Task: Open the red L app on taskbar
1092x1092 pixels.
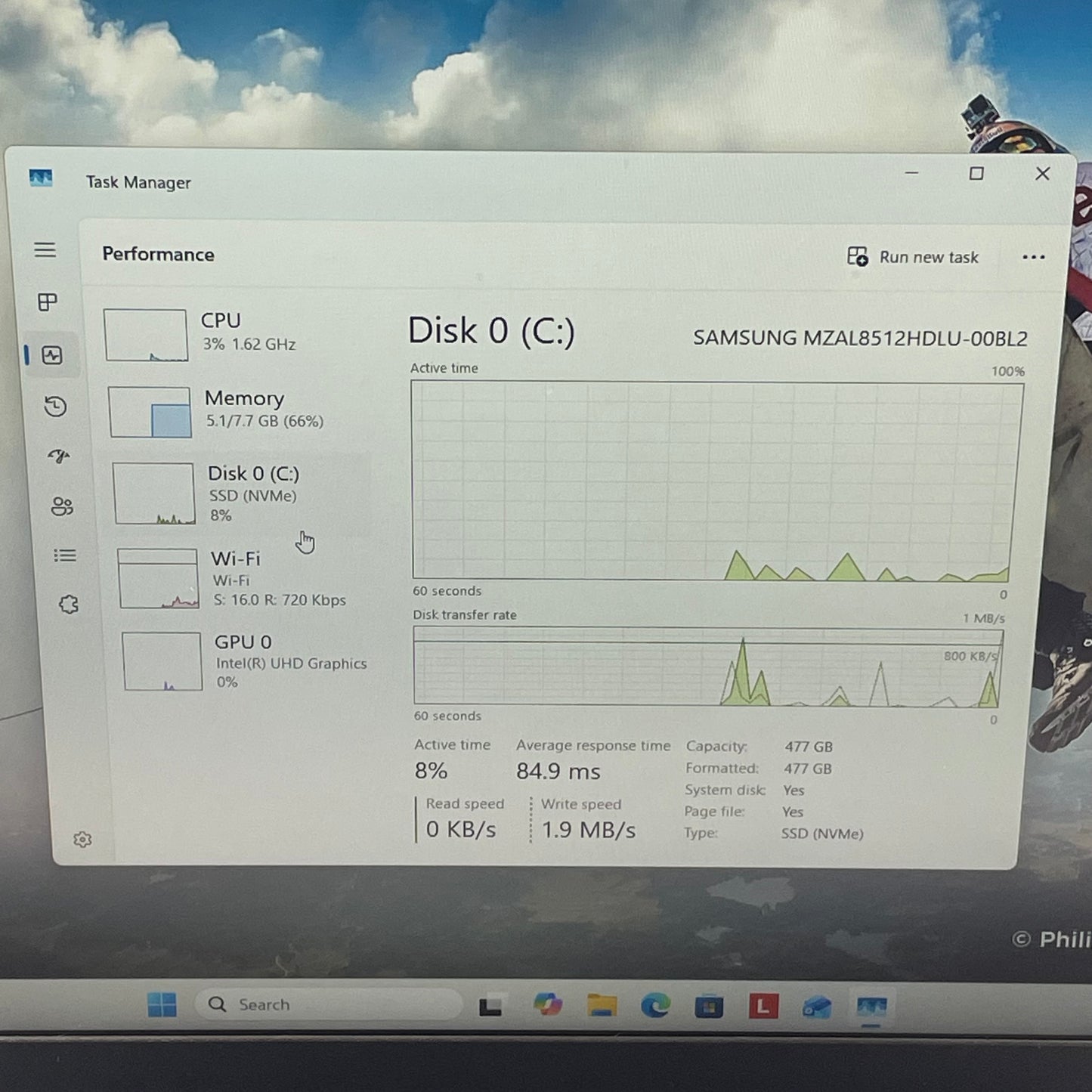Action: pos(763,1007)
